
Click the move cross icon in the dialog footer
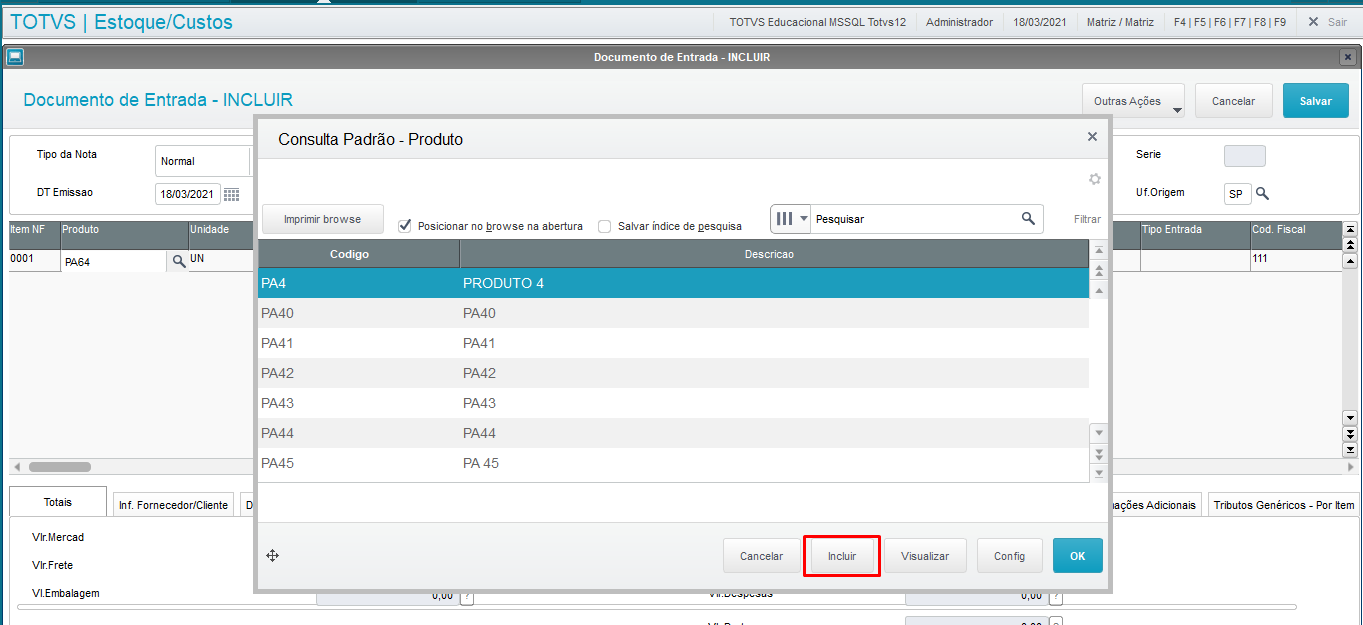point(272,555)
